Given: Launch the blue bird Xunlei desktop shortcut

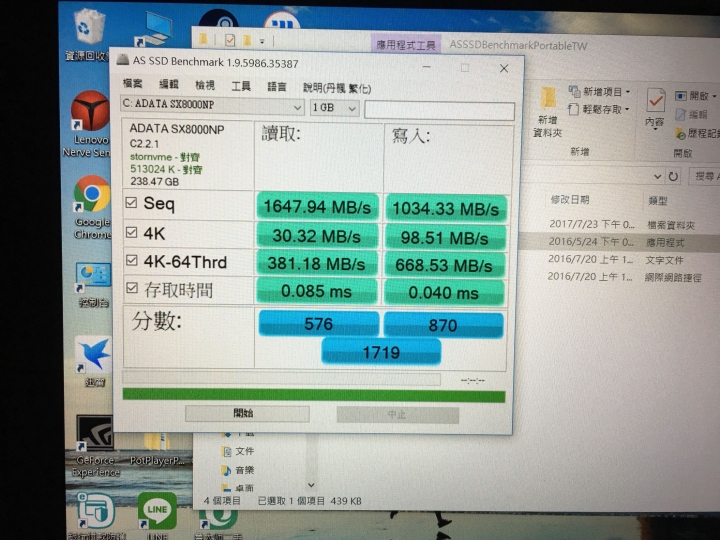Looking at the screenshot, I should click(94, 360).
